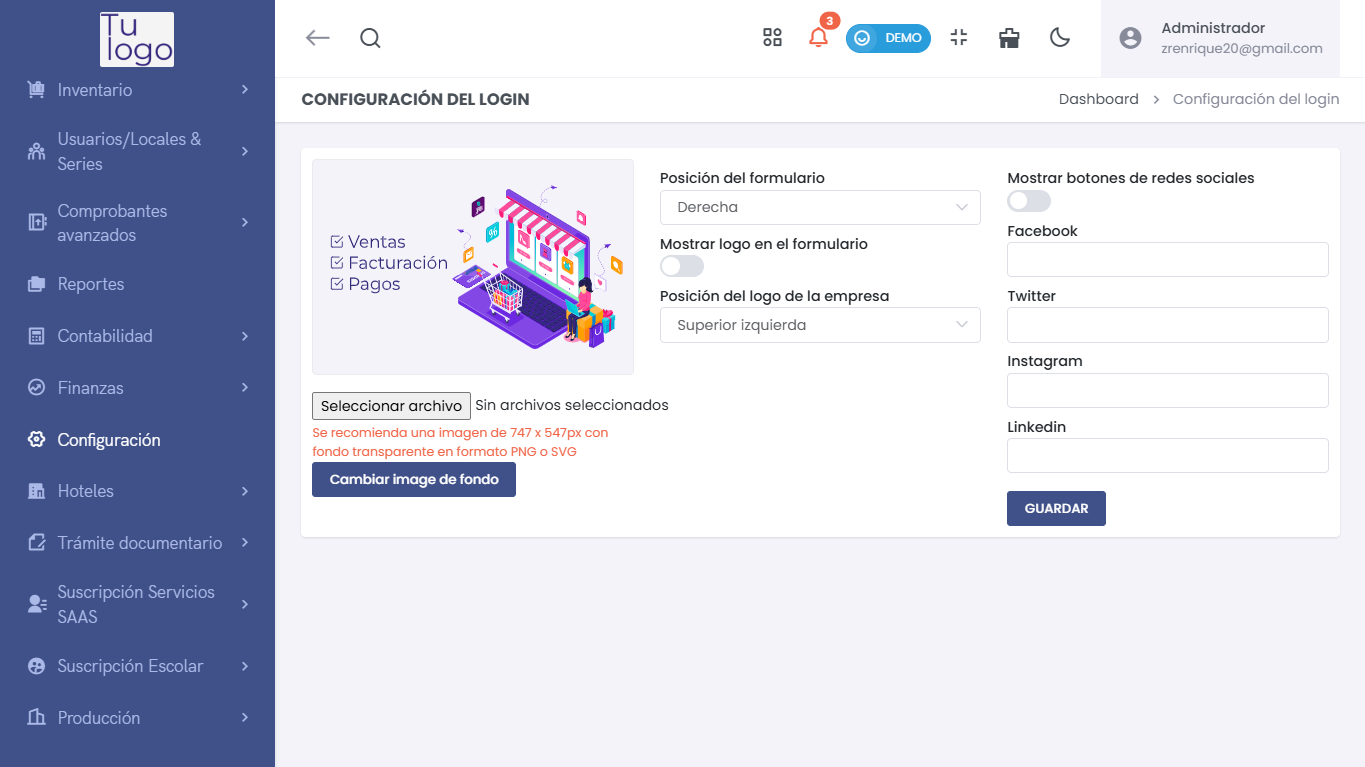Screen dimensions: 1365x767
Task: Click inside the Facebook input field
Action: coord(1167,259)
